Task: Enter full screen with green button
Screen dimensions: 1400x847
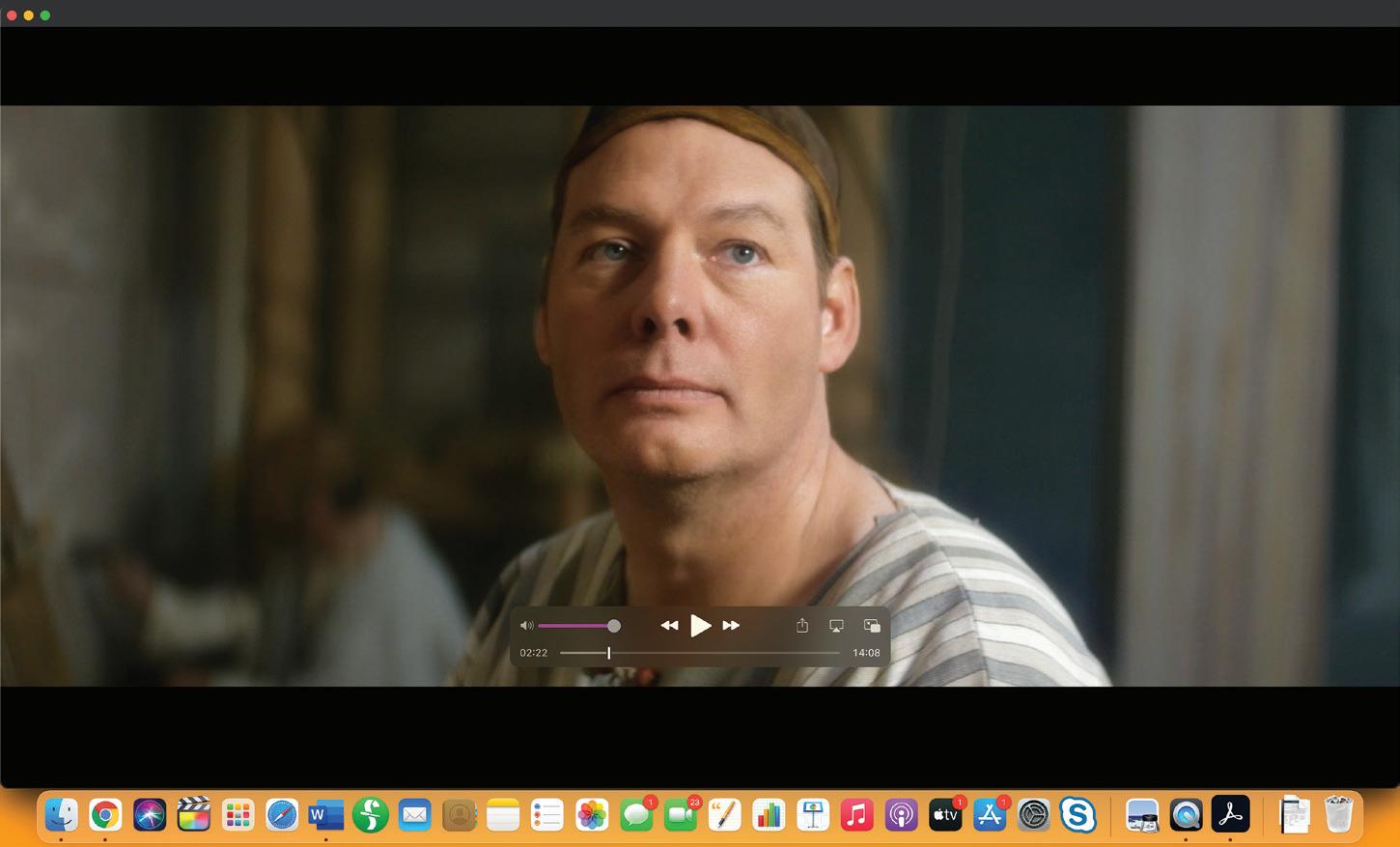Action: click(44, 15)
